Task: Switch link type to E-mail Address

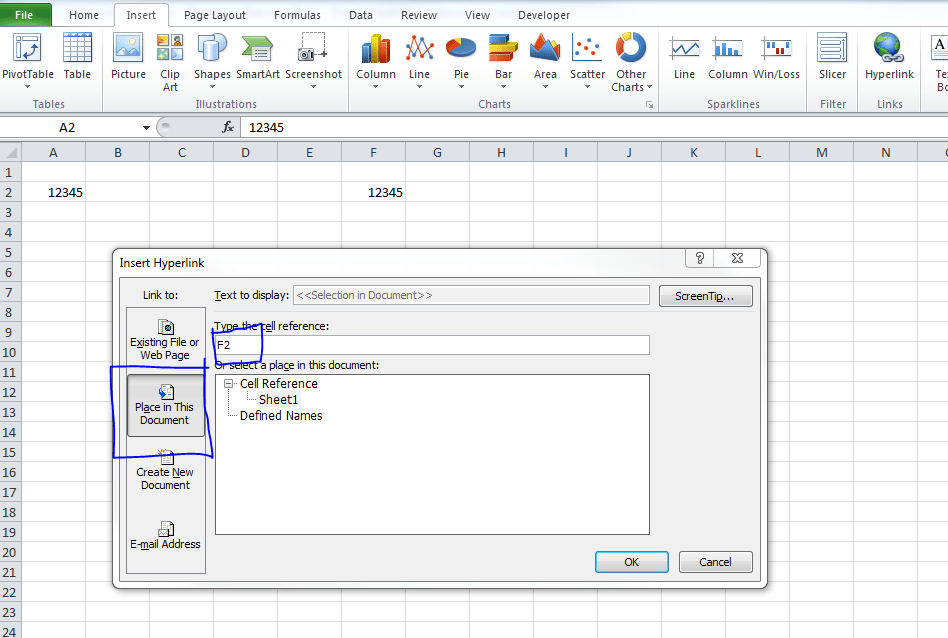Action: click(x=165, y=537)
